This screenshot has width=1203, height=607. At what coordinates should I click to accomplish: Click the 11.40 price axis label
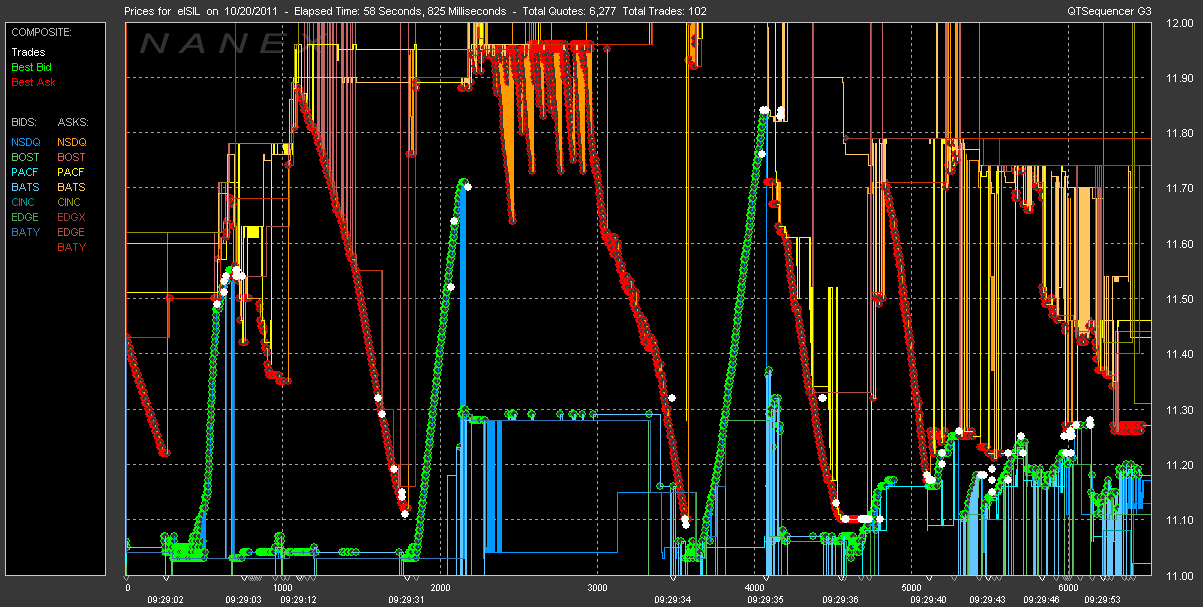click(x=1179, y=354)
